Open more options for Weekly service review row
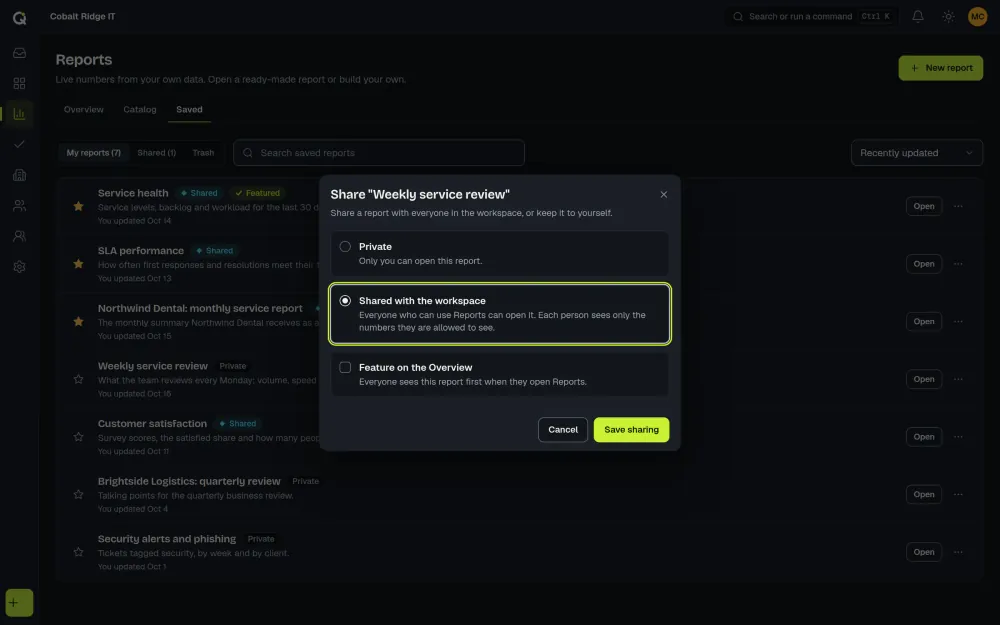This screenshot has width=1000, height=625. pos(958,379)
